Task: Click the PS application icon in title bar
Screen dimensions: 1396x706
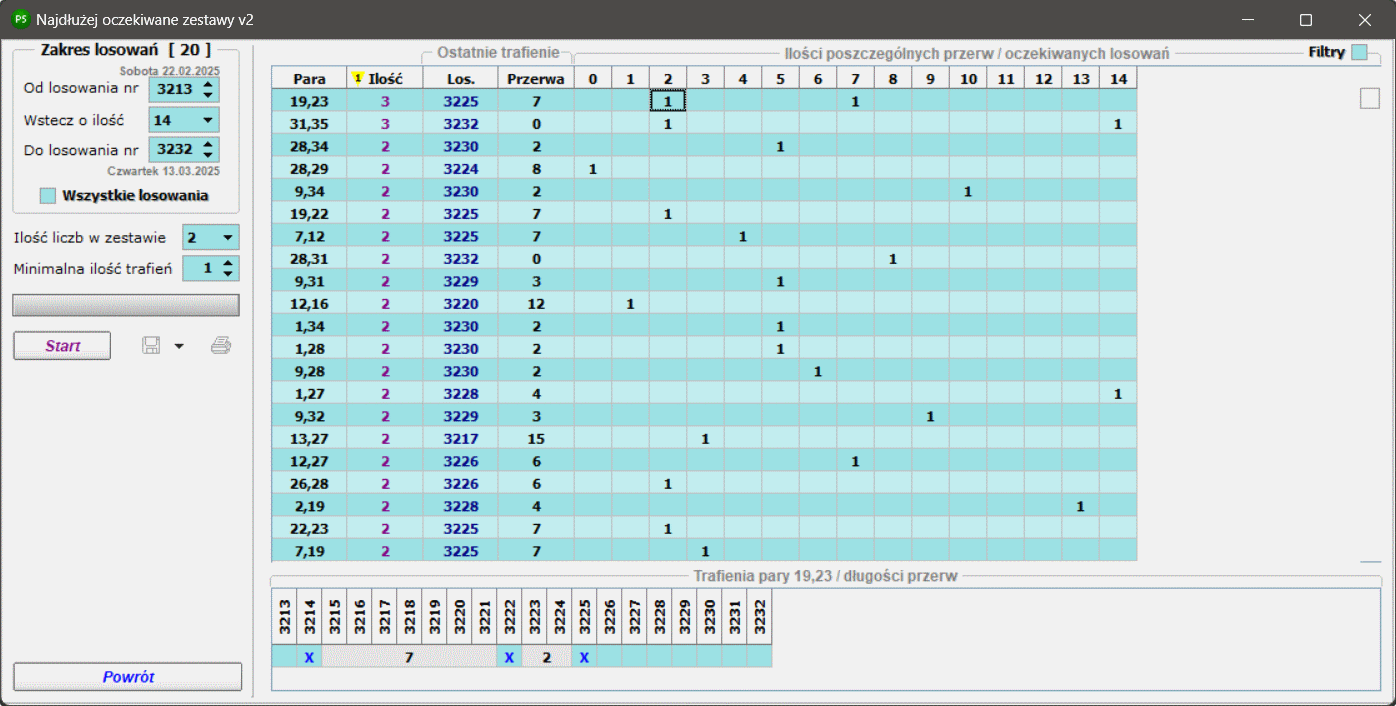Action: click(20, 19)
